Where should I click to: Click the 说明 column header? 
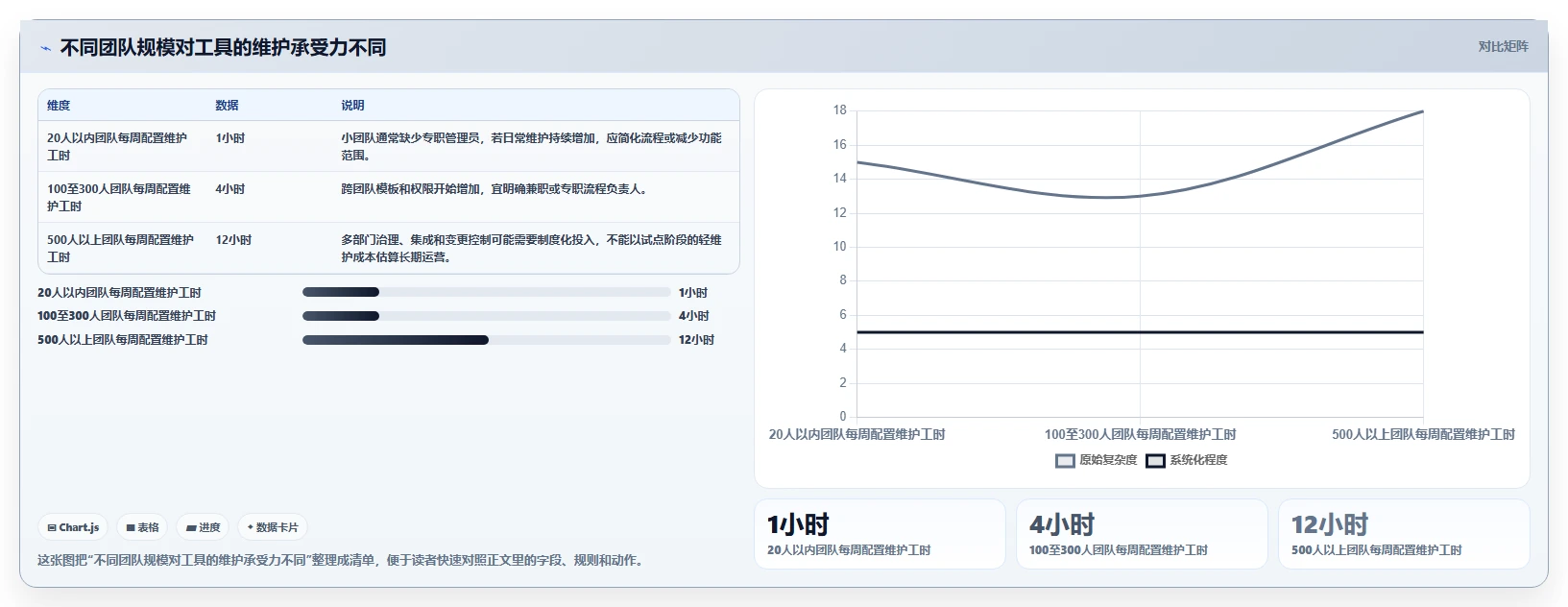coord(352,106)
